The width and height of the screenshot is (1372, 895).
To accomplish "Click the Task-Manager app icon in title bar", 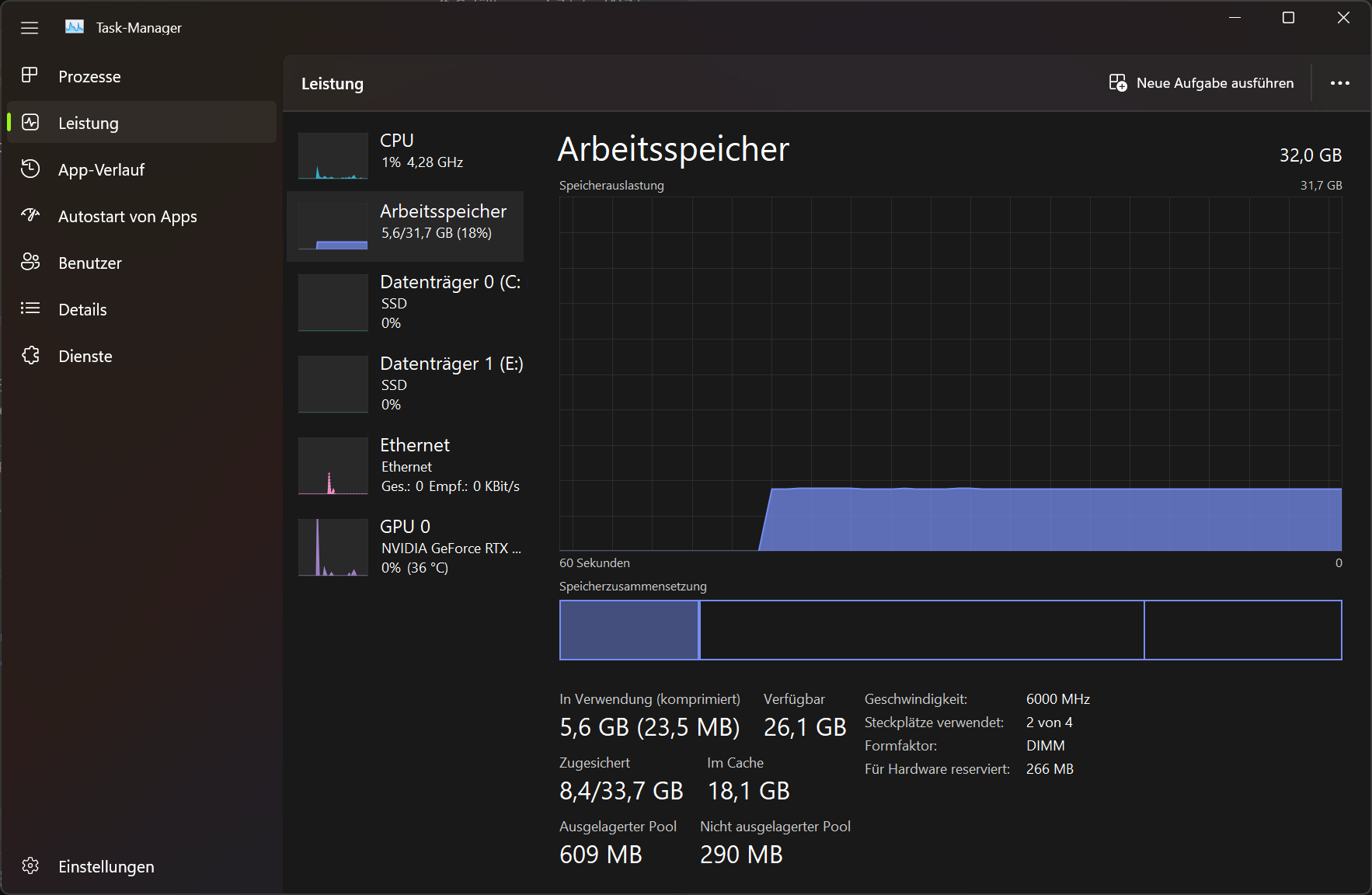I will 75,27.
